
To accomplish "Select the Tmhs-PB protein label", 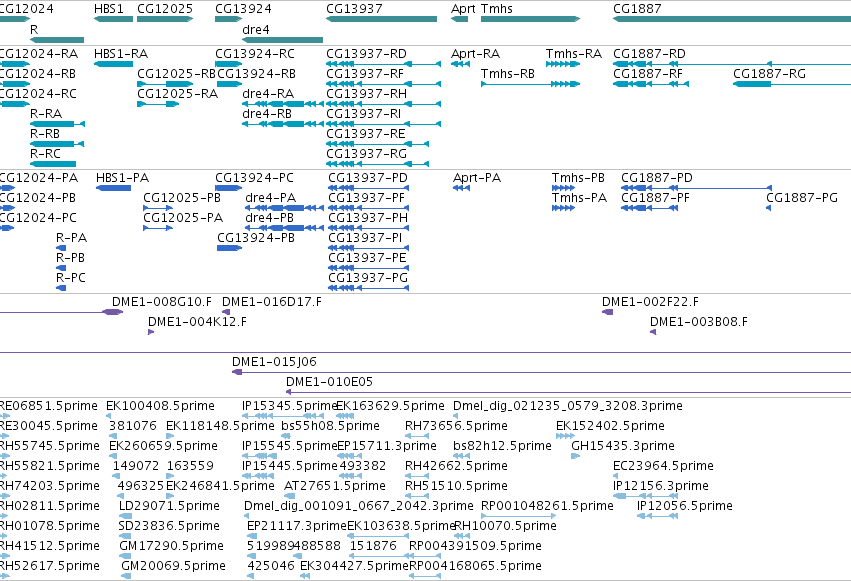I will [579, 178].
